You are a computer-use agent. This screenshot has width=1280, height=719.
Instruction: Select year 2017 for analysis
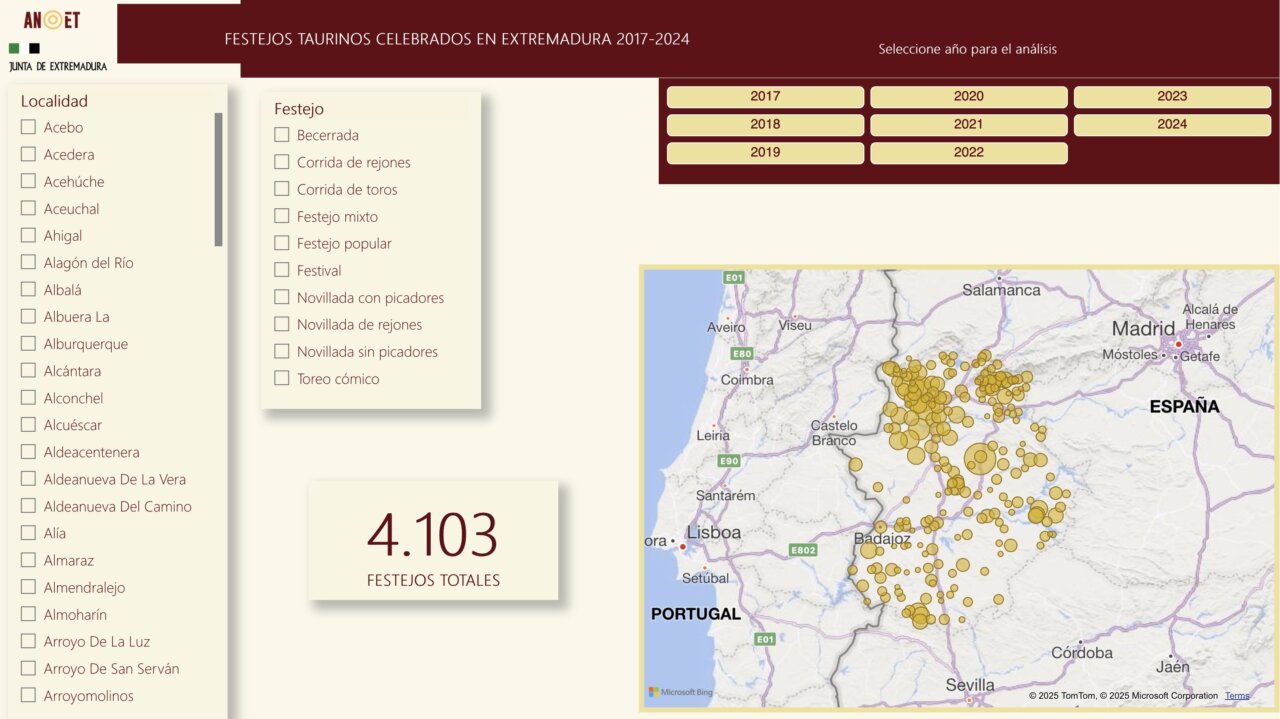(x=765, y=97)
